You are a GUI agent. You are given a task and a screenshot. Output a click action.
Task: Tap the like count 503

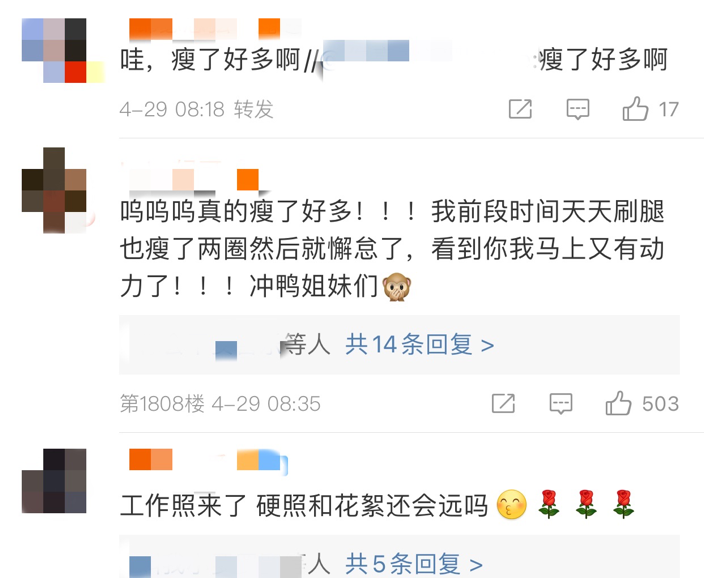tap(660, 403)
